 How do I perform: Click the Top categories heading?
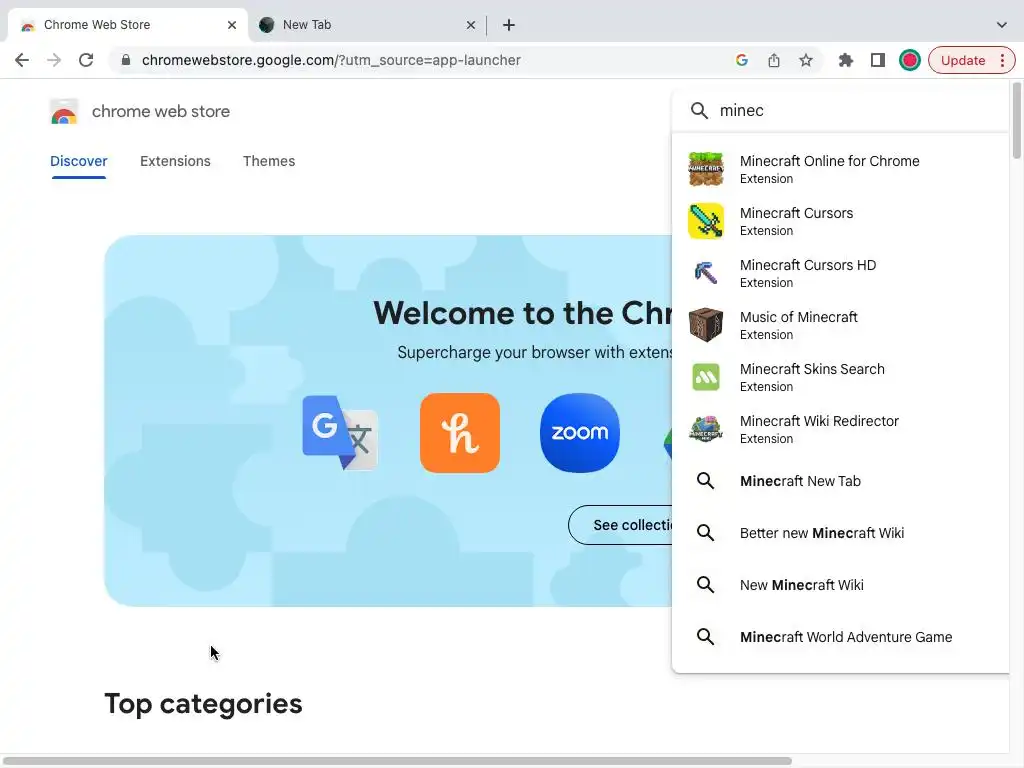(x=203, y=704)
